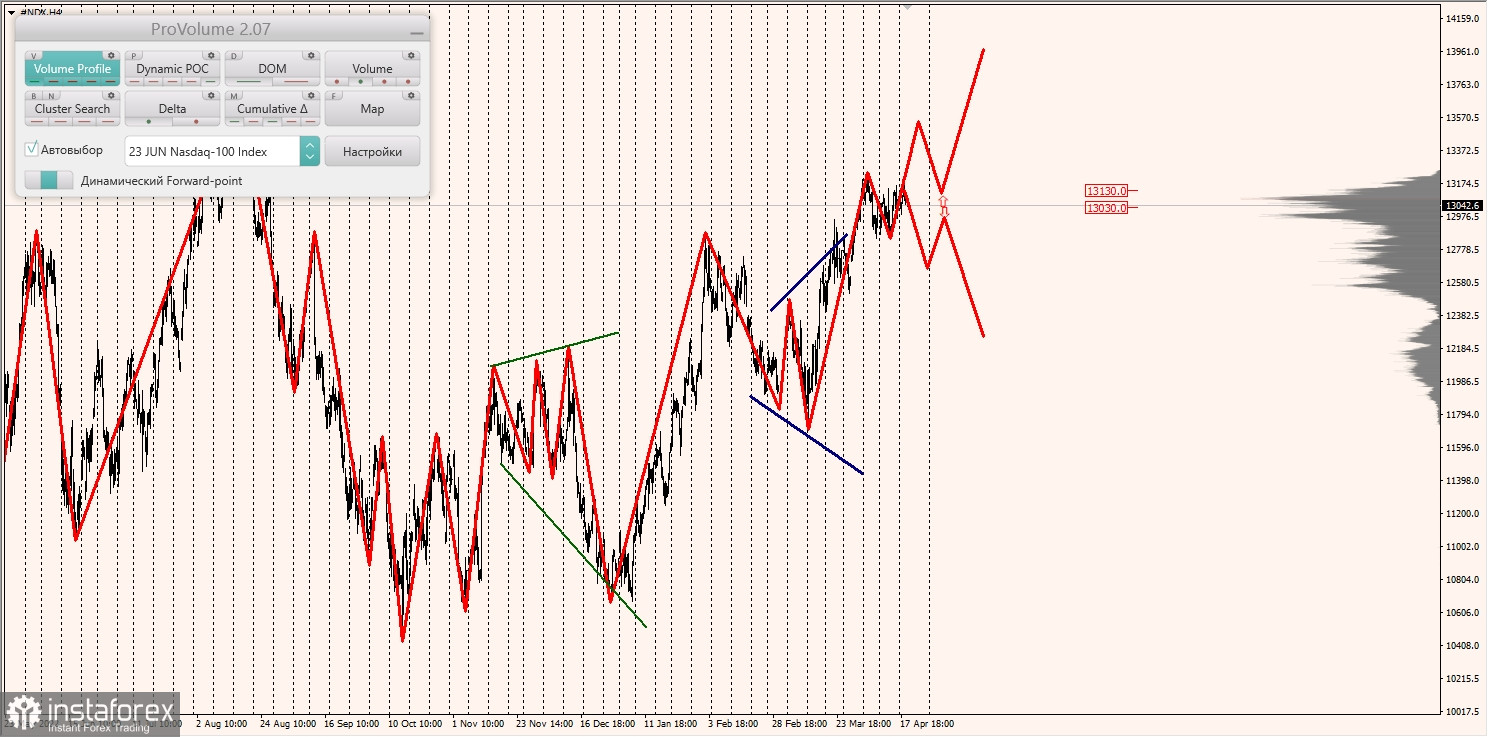This screenshot has width=1488, height=737.
Task: Open Delta settings gear icon
Action: (x=211, y=96)
